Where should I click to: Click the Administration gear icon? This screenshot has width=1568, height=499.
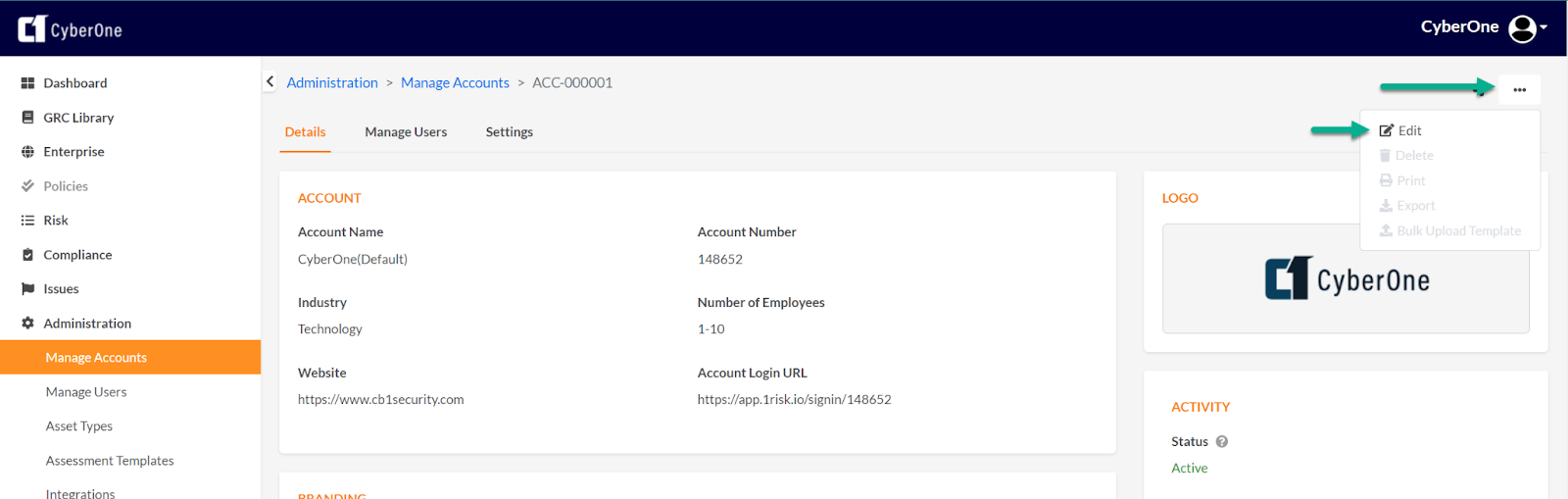27,324
